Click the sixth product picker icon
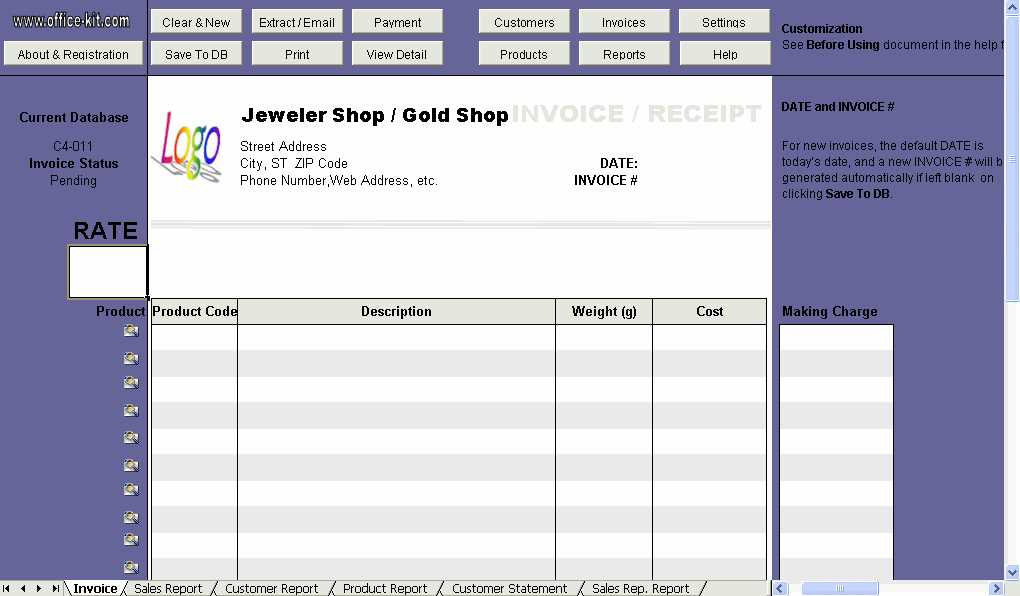The image size is (1020, 596). [131, 465]
